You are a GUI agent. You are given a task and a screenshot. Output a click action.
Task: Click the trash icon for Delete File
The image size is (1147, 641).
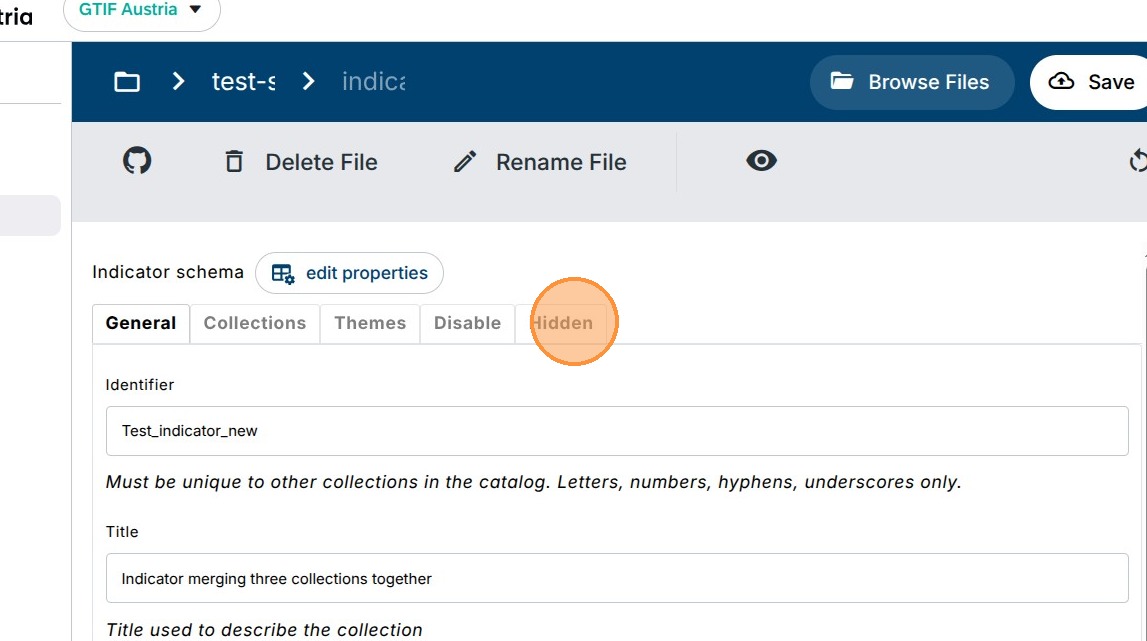(234, 162)
